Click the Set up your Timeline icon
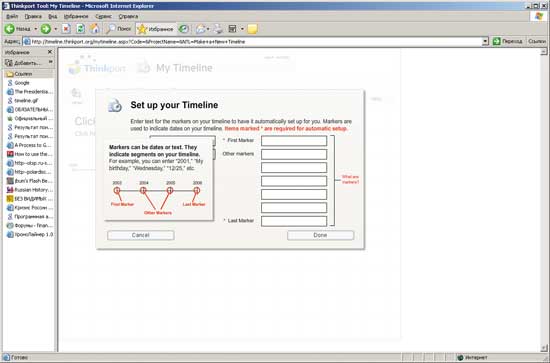The width and height of the screenshot is (550, 363). click(115, 105)
